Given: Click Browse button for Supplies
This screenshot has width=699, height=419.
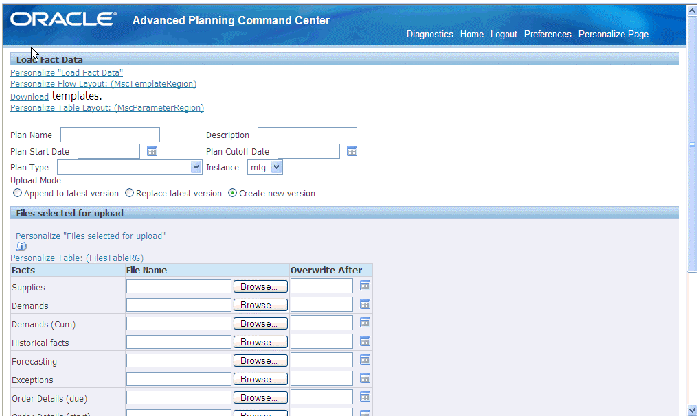Looking at the screenshot, I should pyautogui.click(x=261, y=287).
